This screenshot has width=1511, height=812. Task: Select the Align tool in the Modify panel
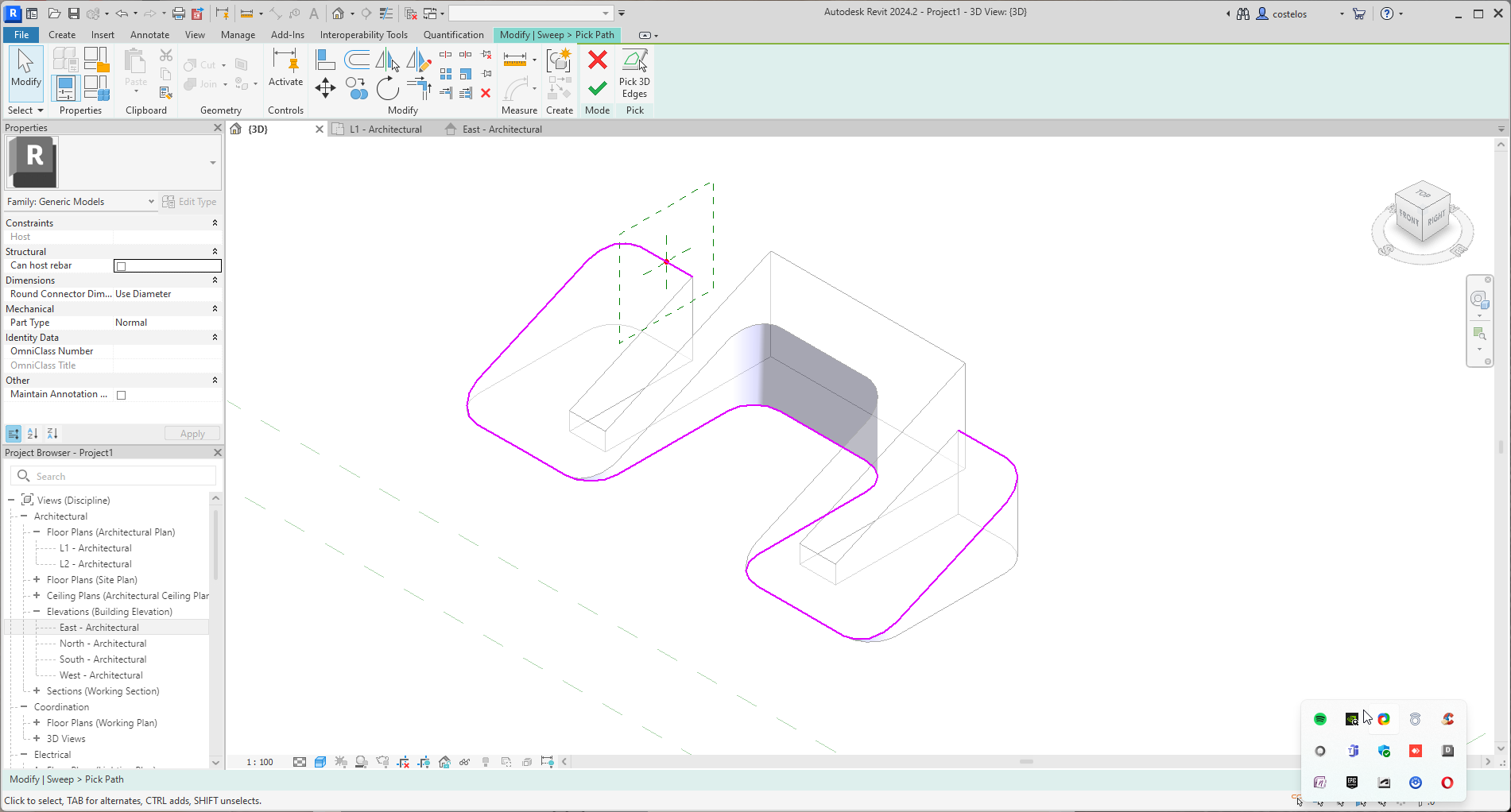click(324, 60)
